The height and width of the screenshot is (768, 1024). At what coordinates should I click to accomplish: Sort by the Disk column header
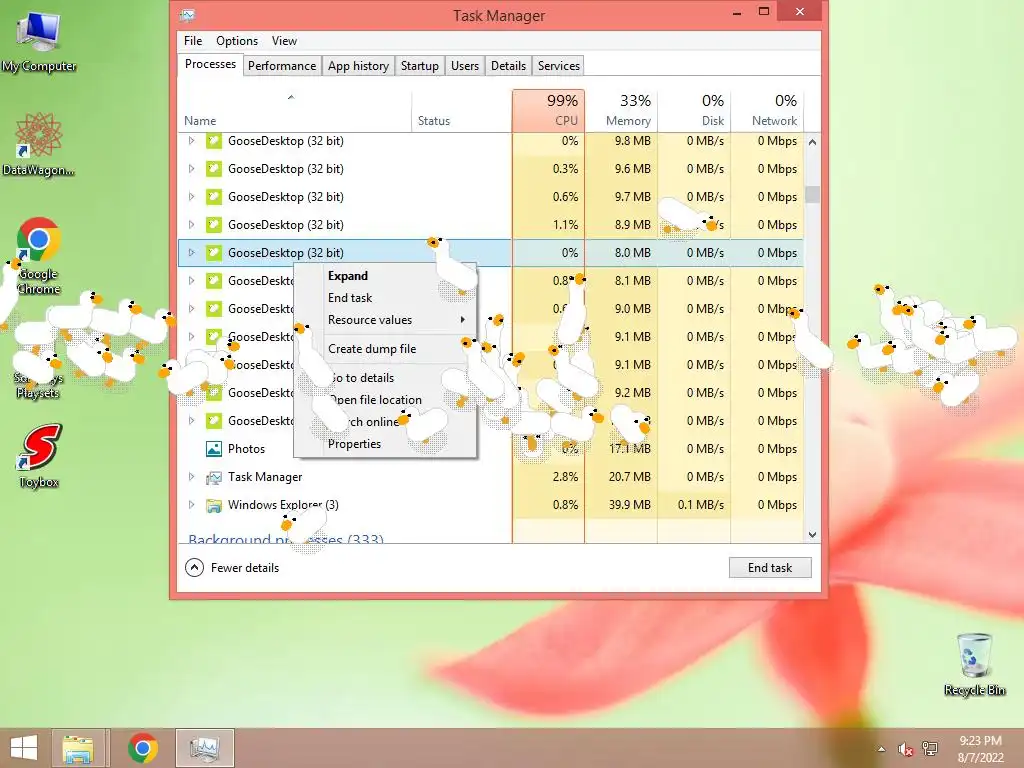(694, 111)
